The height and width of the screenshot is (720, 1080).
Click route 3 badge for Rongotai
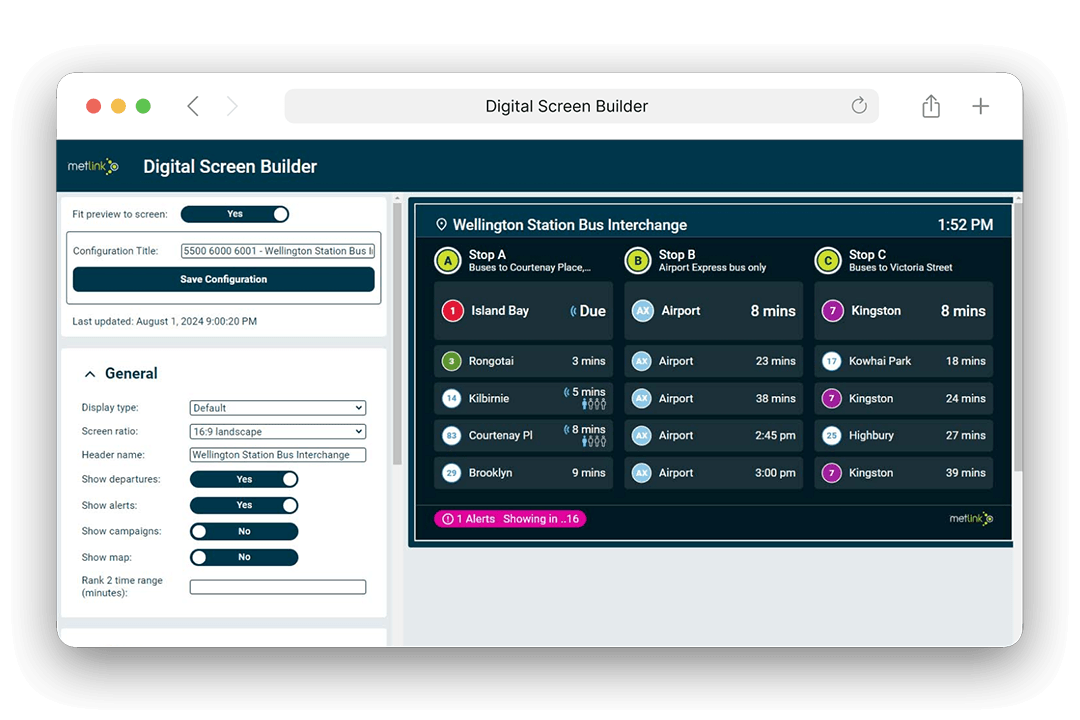[451, 361]
